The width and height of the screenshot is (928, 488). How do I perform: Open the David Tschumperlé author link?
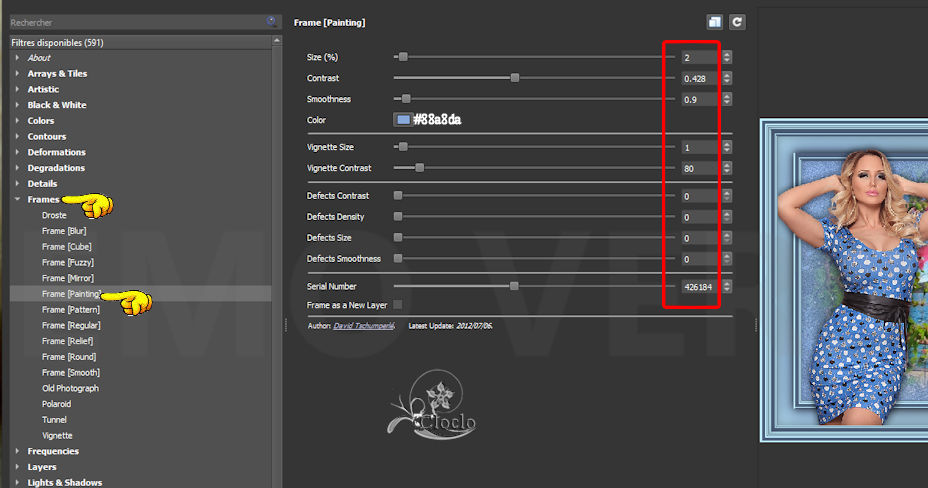[x=363, y=326]
